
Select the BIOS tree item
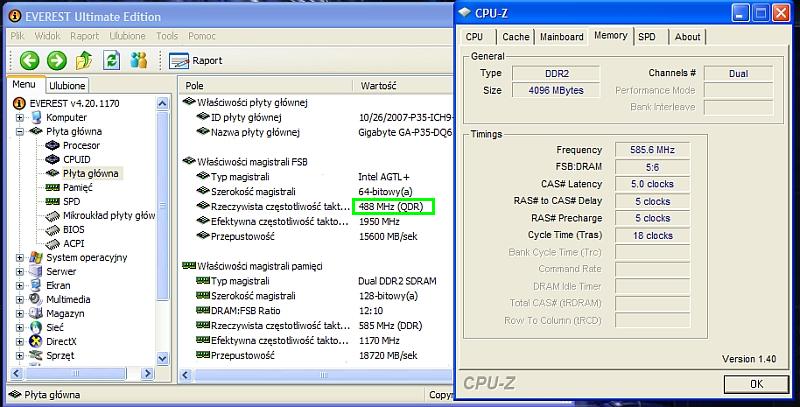[x=73, y=230]
